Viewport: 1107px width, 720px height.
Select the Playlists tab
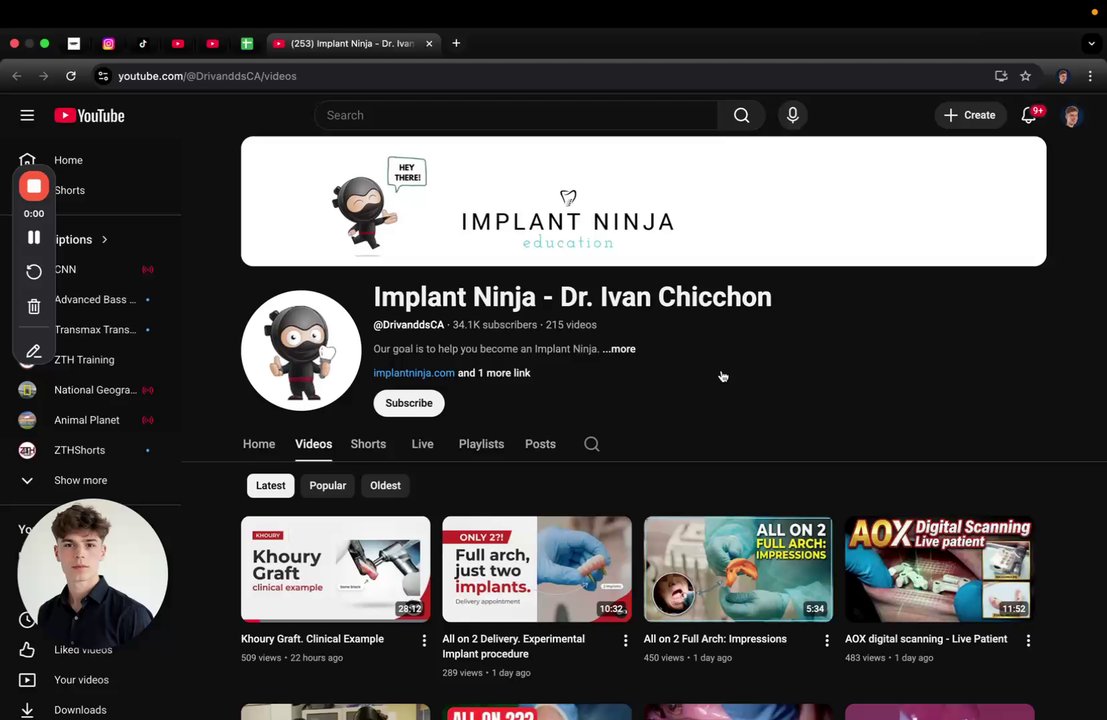click(481, 444)
